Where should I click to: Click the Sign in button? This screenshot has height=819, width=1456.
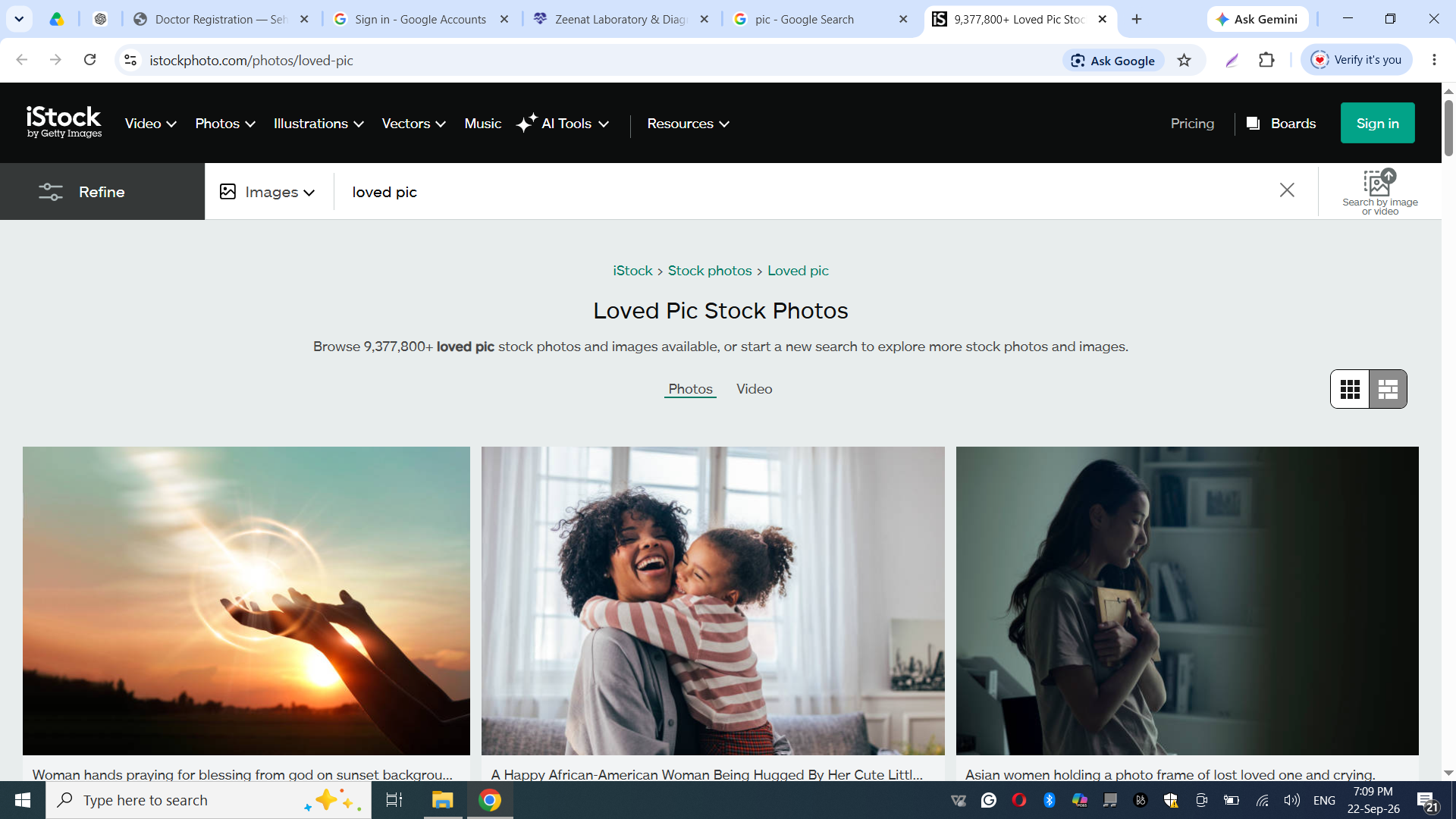point(1377,123)
